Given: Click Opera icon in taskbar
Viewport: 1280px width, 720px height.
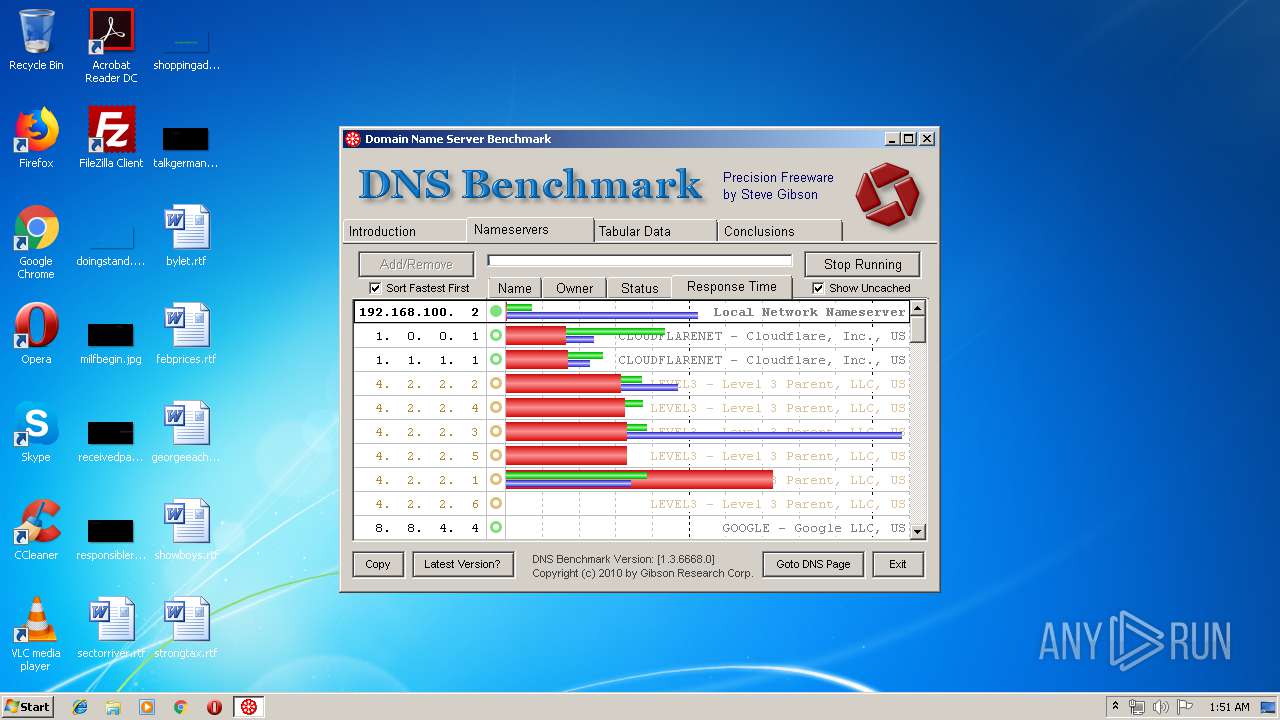Looking at the screenshot, I should click(214, 707).
